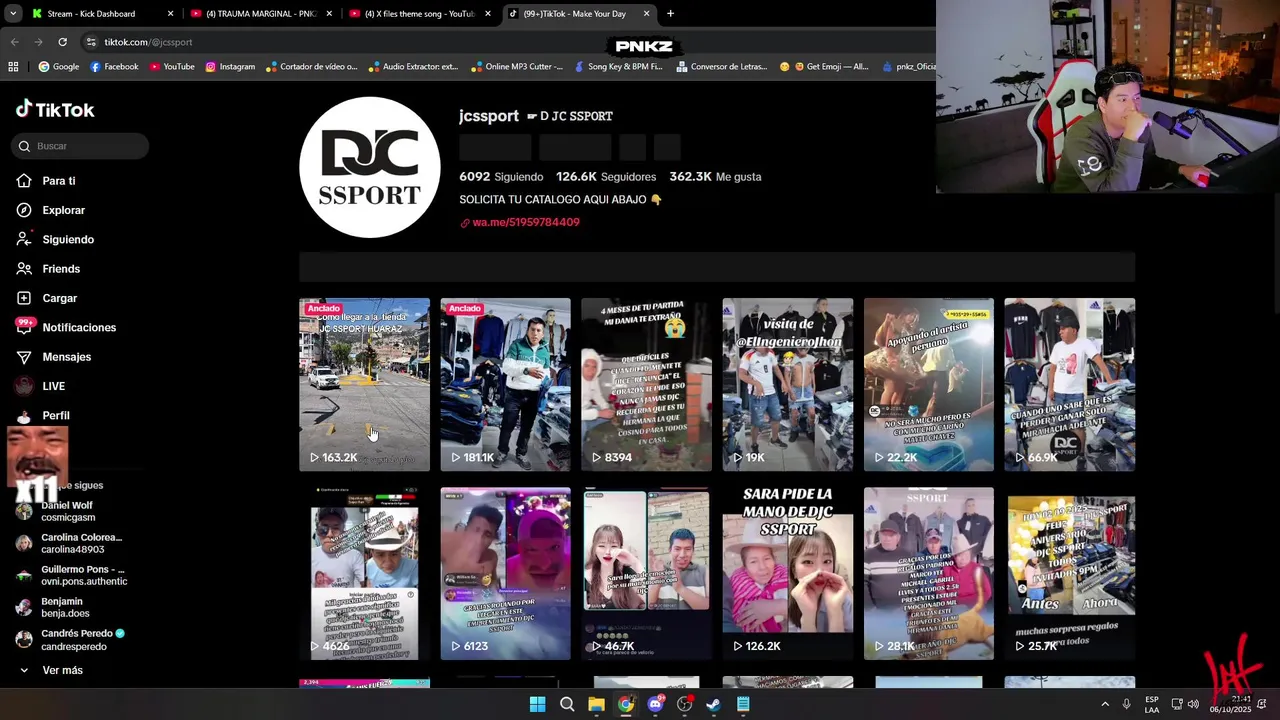Screen dimensions: 1280x720
Task: Open Candrés Peredo account
Action: click(70, 639)
